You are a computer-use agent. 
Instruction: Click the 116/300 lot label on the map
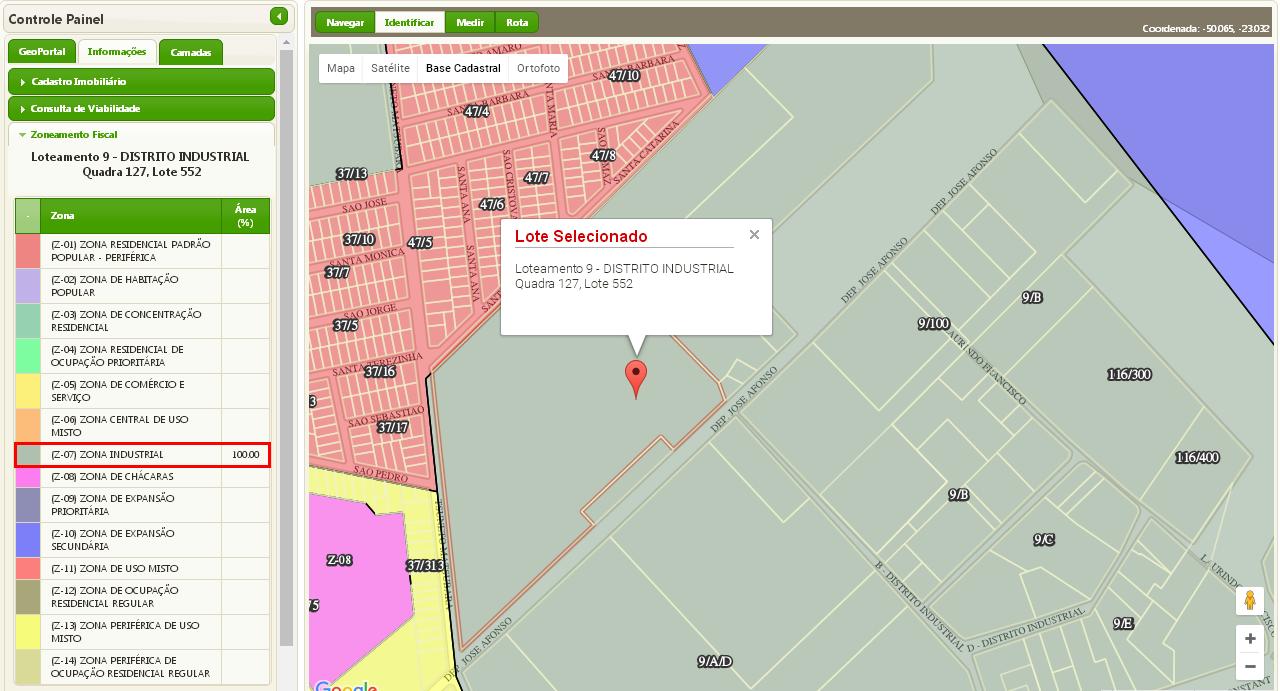(x=1129, y=374)
